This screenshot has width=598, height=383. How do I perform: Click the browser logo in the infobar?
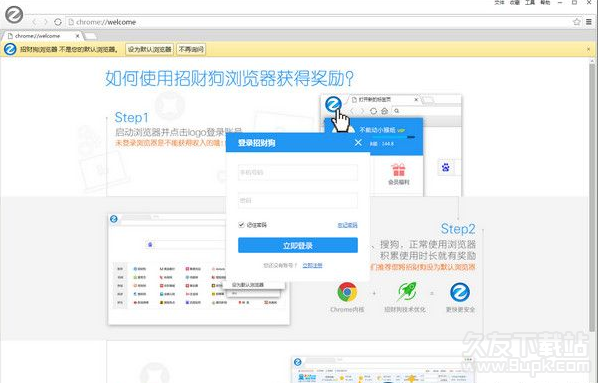(x=10, y=49)
